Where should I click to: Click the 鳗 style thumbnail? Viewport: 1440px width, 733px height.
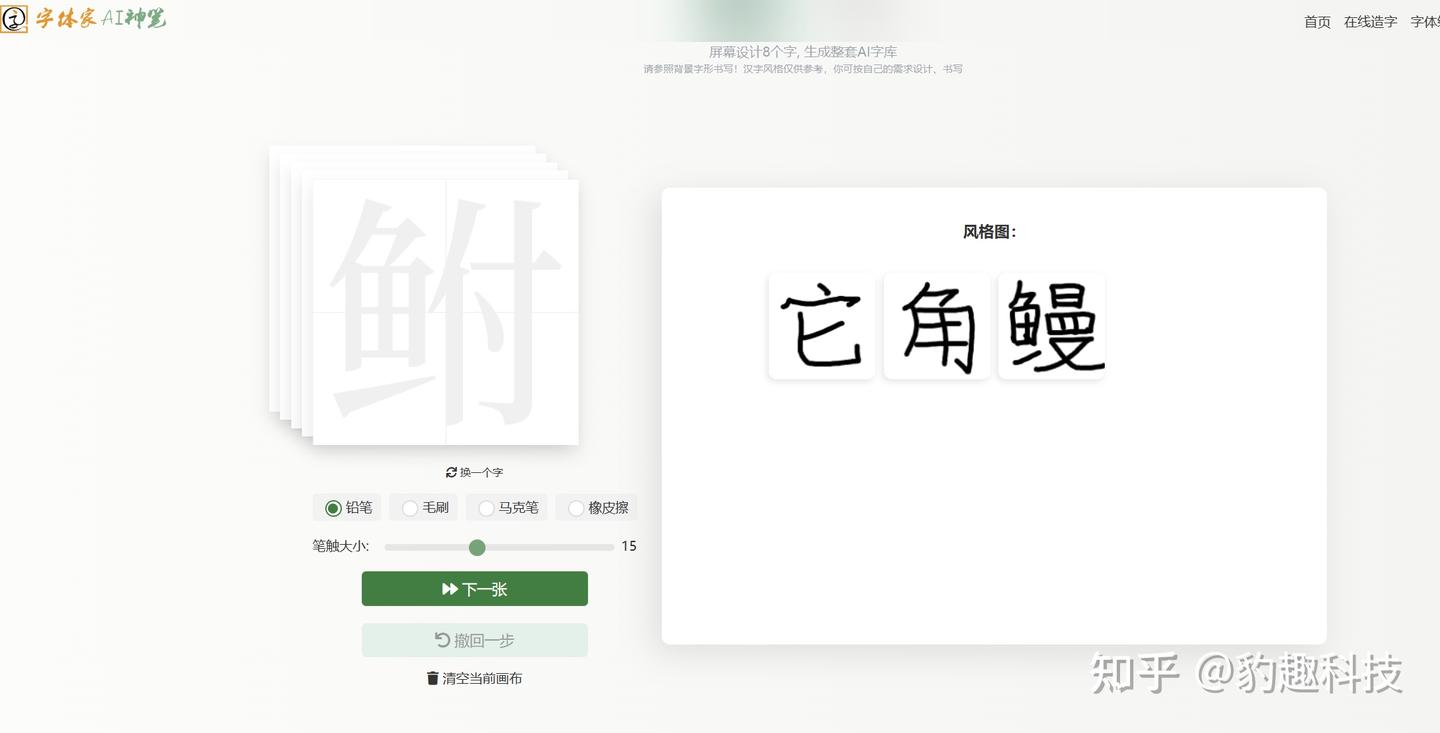click(1052, 326)
